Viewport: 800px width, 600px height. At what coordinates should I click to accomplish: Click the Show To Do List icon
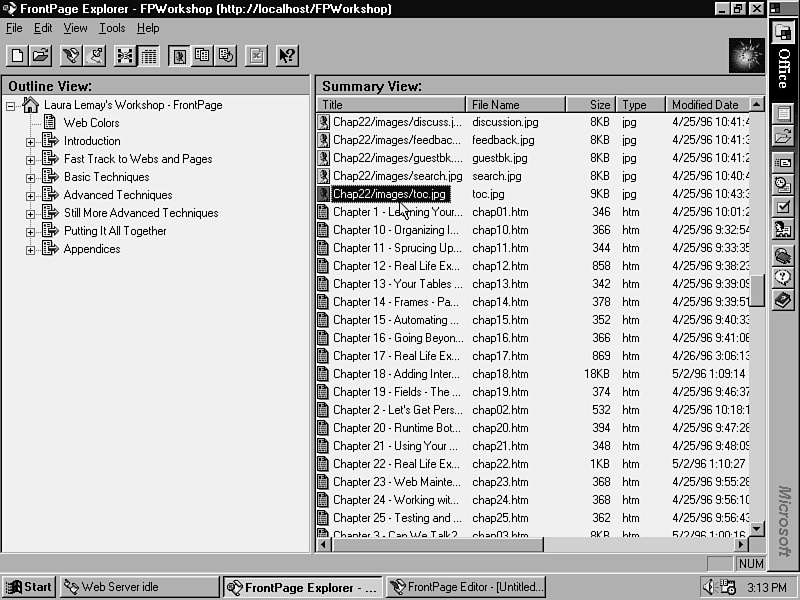(x=96, y=56)
